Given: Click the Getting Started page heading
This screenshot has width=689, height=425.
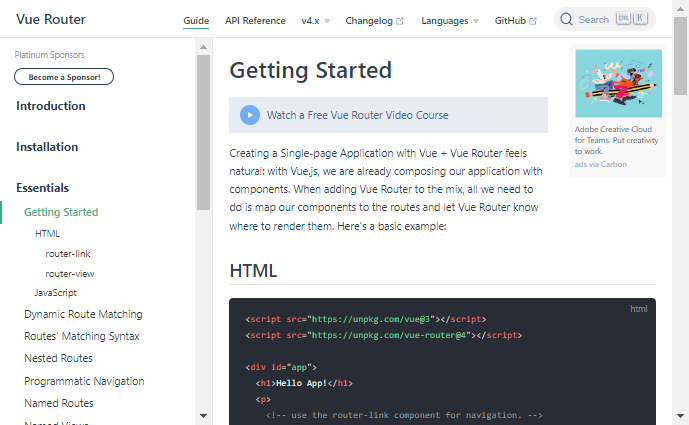Looking at the screenshot, I should pos(311,70).
